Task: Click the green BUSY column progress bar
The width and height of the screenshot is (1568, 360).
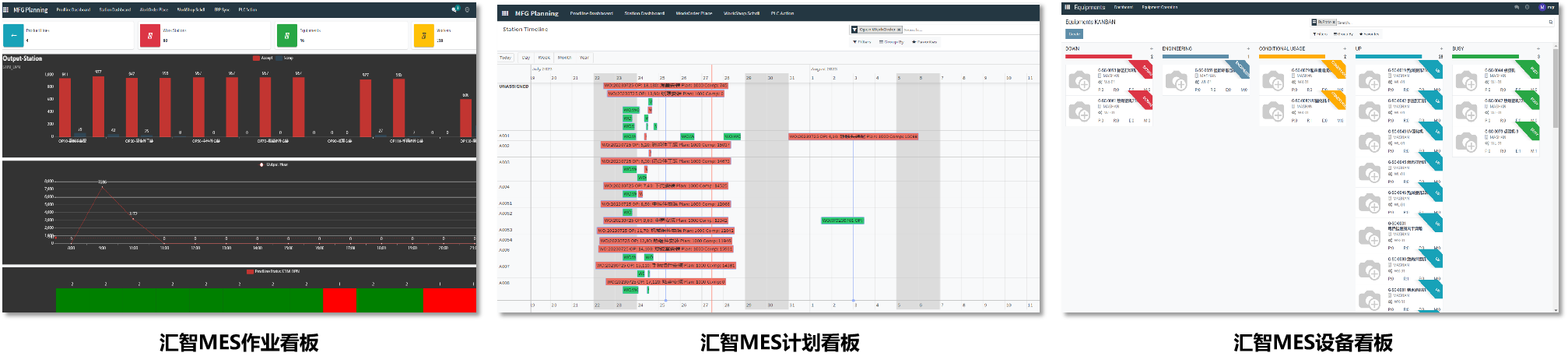Action: click(x=1485, y=56)
